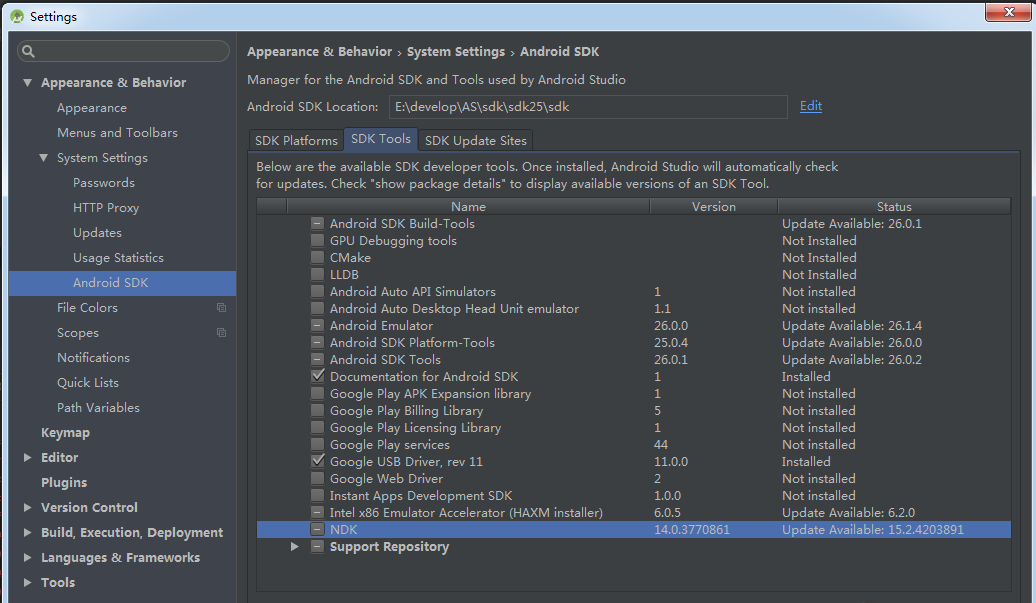Screen dimensions: 1036x603
Task: Select the Android SDK Platform-Tools row name
Action: (412, 343)
